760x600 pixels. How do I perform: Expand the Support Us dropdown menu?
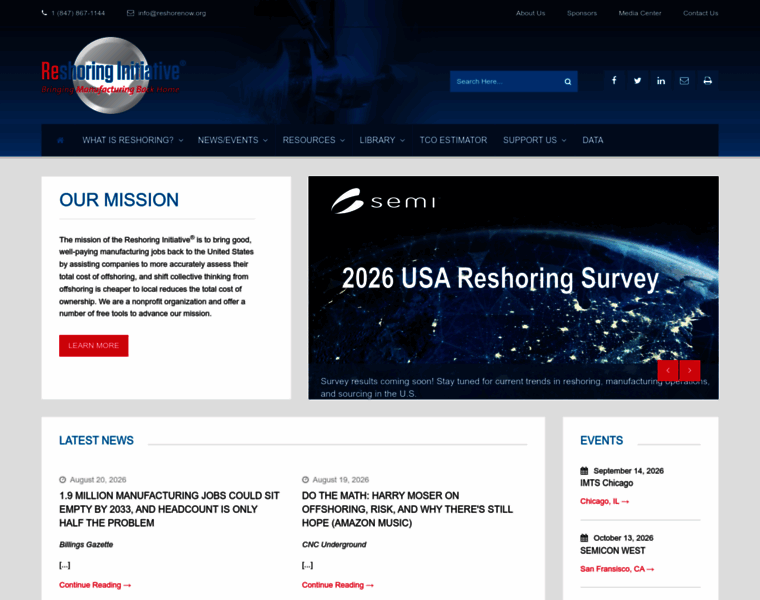click(x=535, y=140)
